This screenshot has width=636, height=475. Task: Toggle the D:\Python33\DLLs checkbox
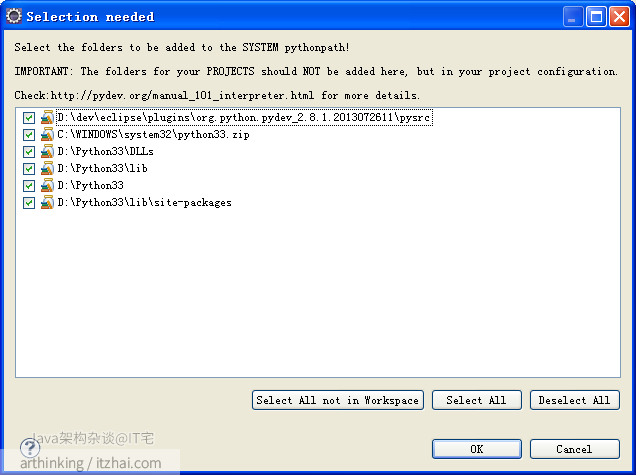coord(29,152)
